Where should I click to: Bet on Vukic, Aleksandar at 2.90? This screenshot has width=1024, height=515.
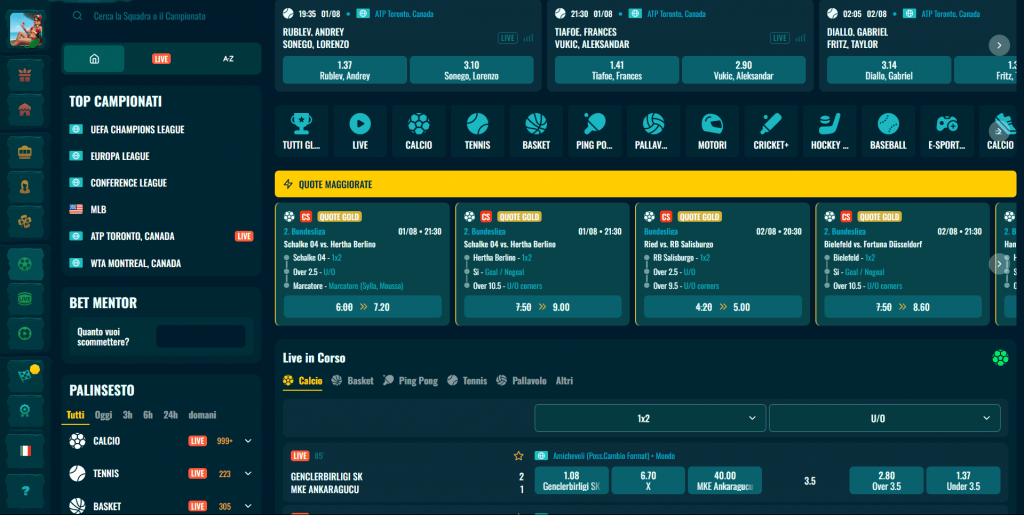click(743, 70)
